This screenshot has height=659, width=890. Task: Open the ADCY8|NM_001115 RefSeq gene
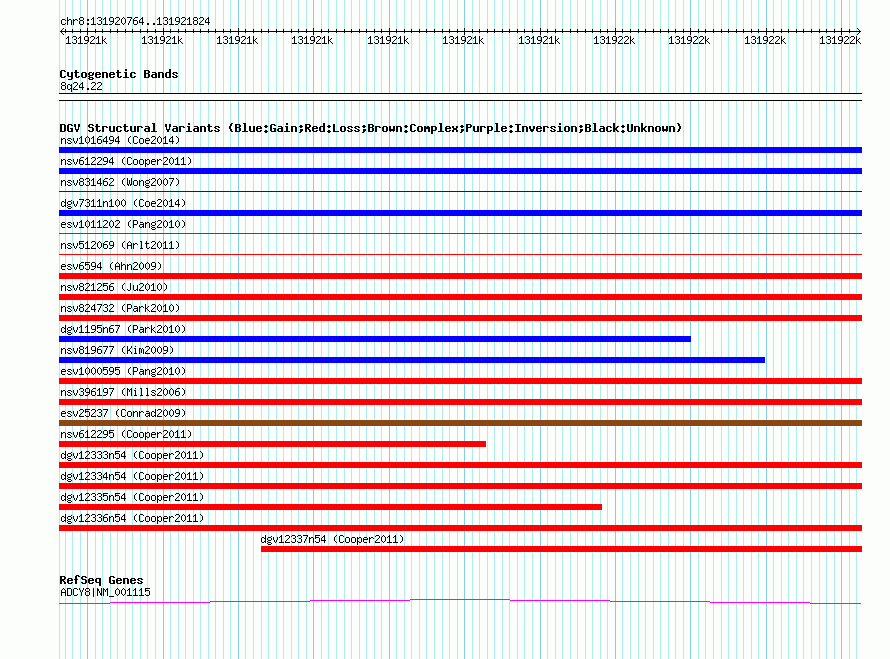tap(106, 593)
